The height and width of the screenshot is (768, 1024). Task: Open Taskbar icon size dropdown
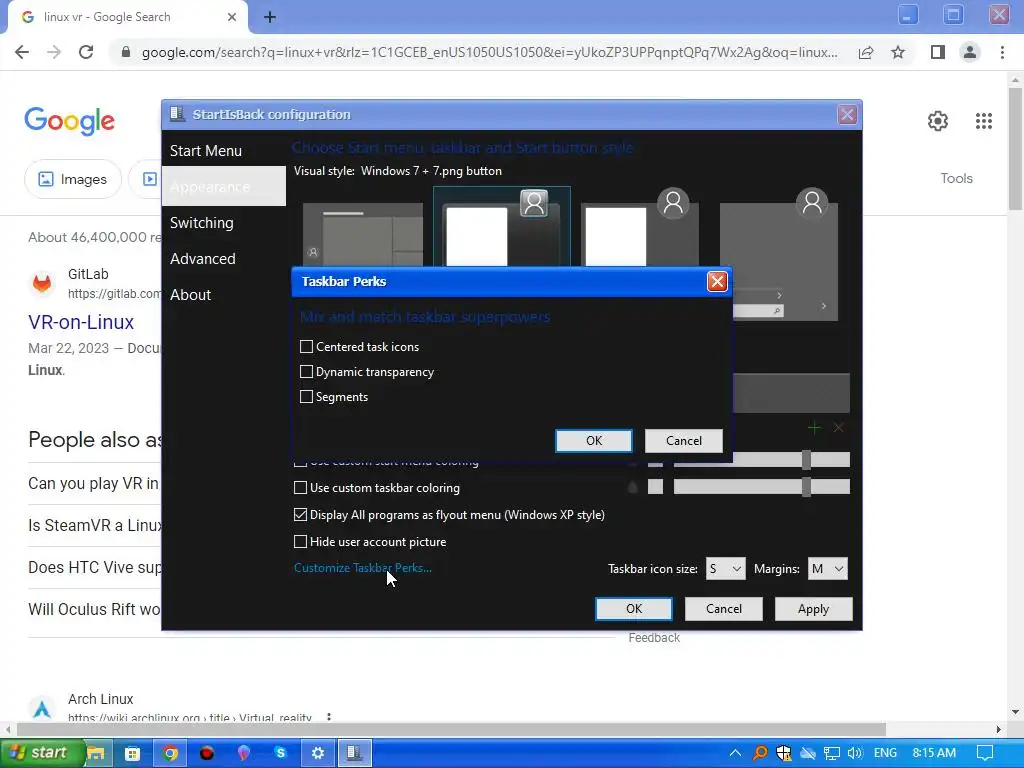[726, 569]
